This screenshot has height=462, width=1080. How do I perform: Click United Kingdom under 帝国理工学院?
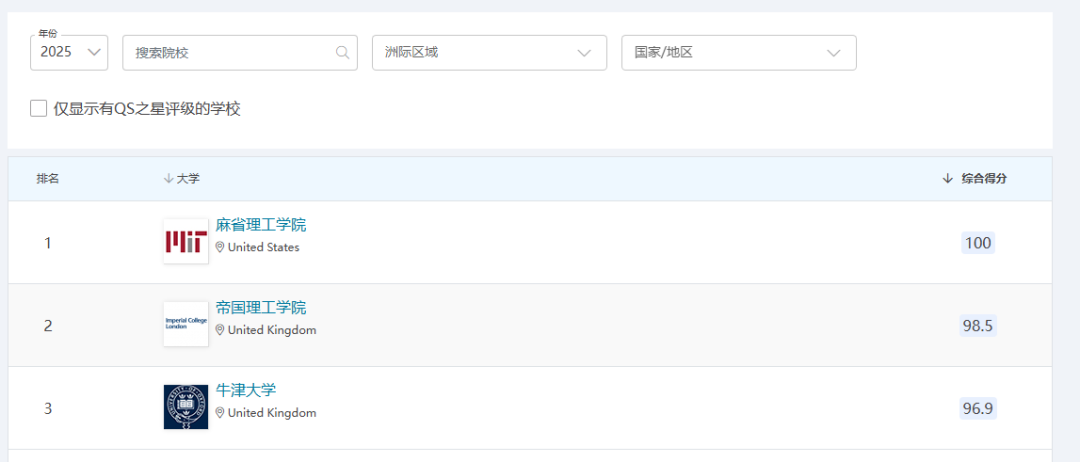[272, 330]
